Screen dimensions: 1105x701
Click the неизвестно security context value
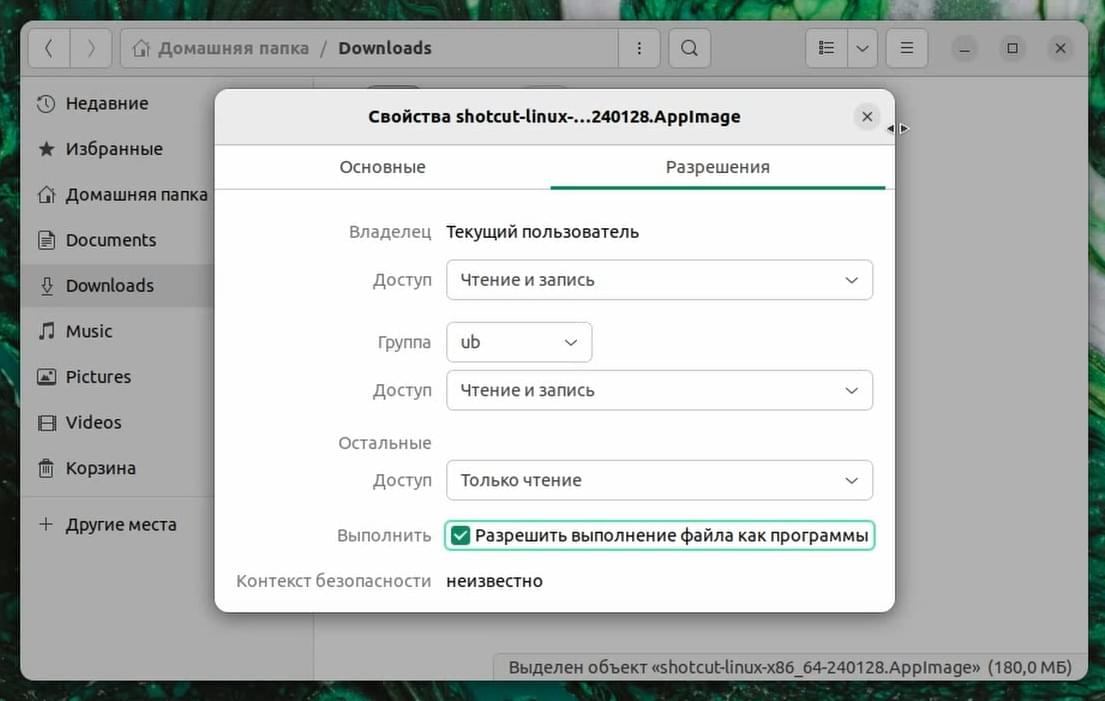tap(495, 581)
